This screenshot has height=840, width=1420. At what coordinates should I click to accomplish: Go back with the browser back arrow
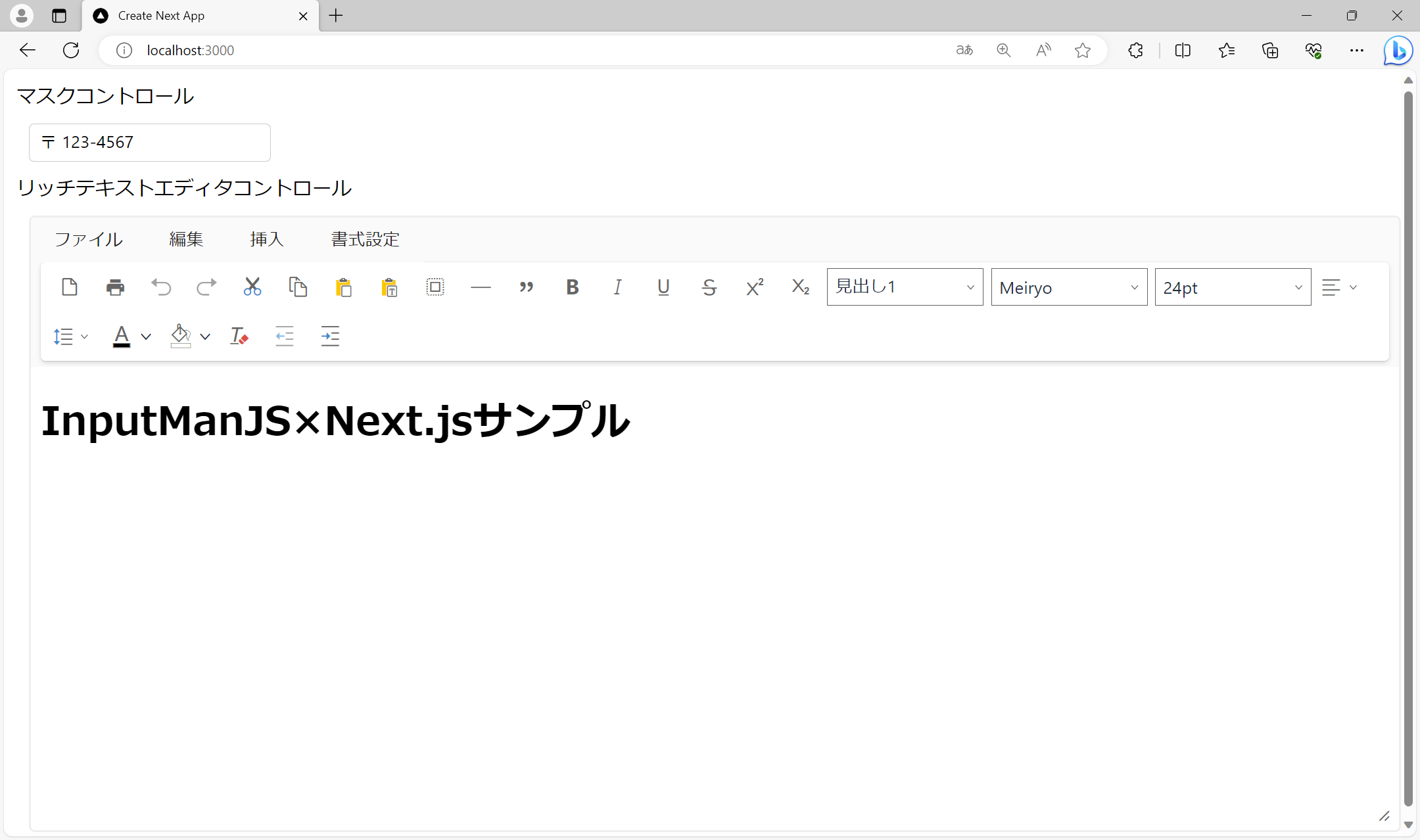pyautogui.click(x=28, y=50)
